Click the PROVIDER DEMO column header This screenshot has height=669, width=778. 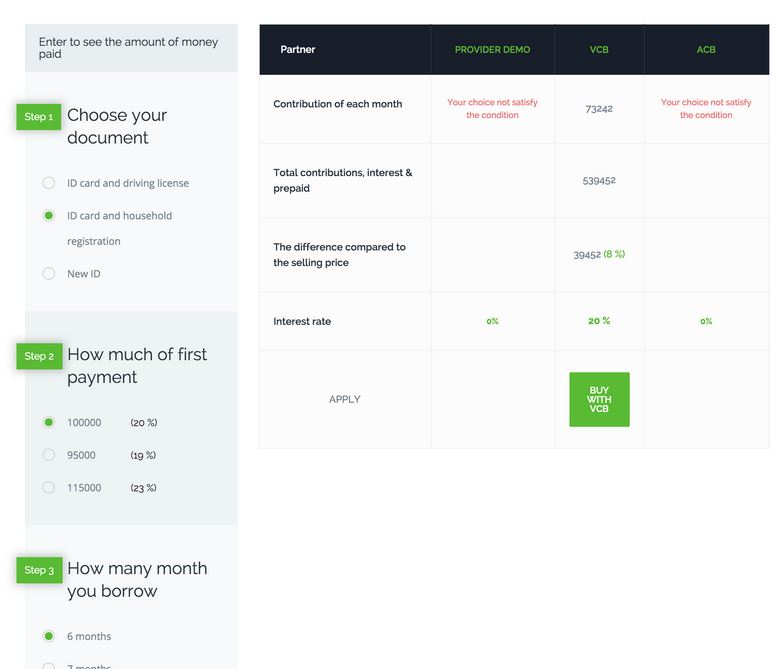pyautogui.click(x=492, y=50)
